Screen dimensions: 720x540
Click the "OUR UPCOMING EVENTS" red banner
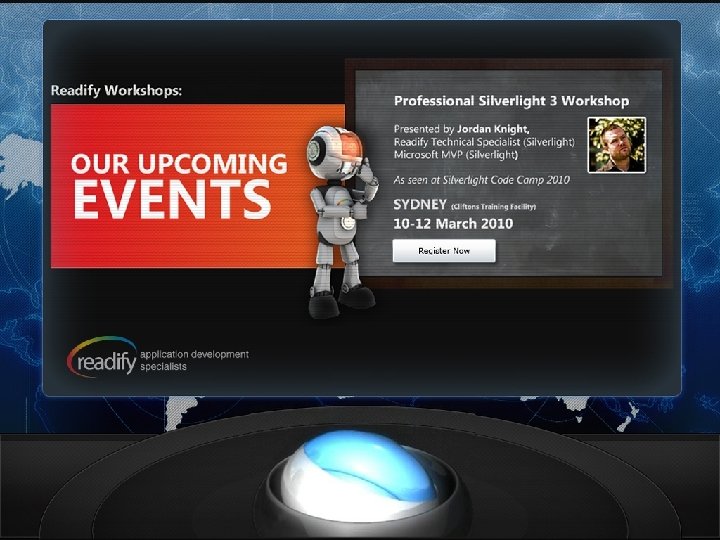point(197,186)
